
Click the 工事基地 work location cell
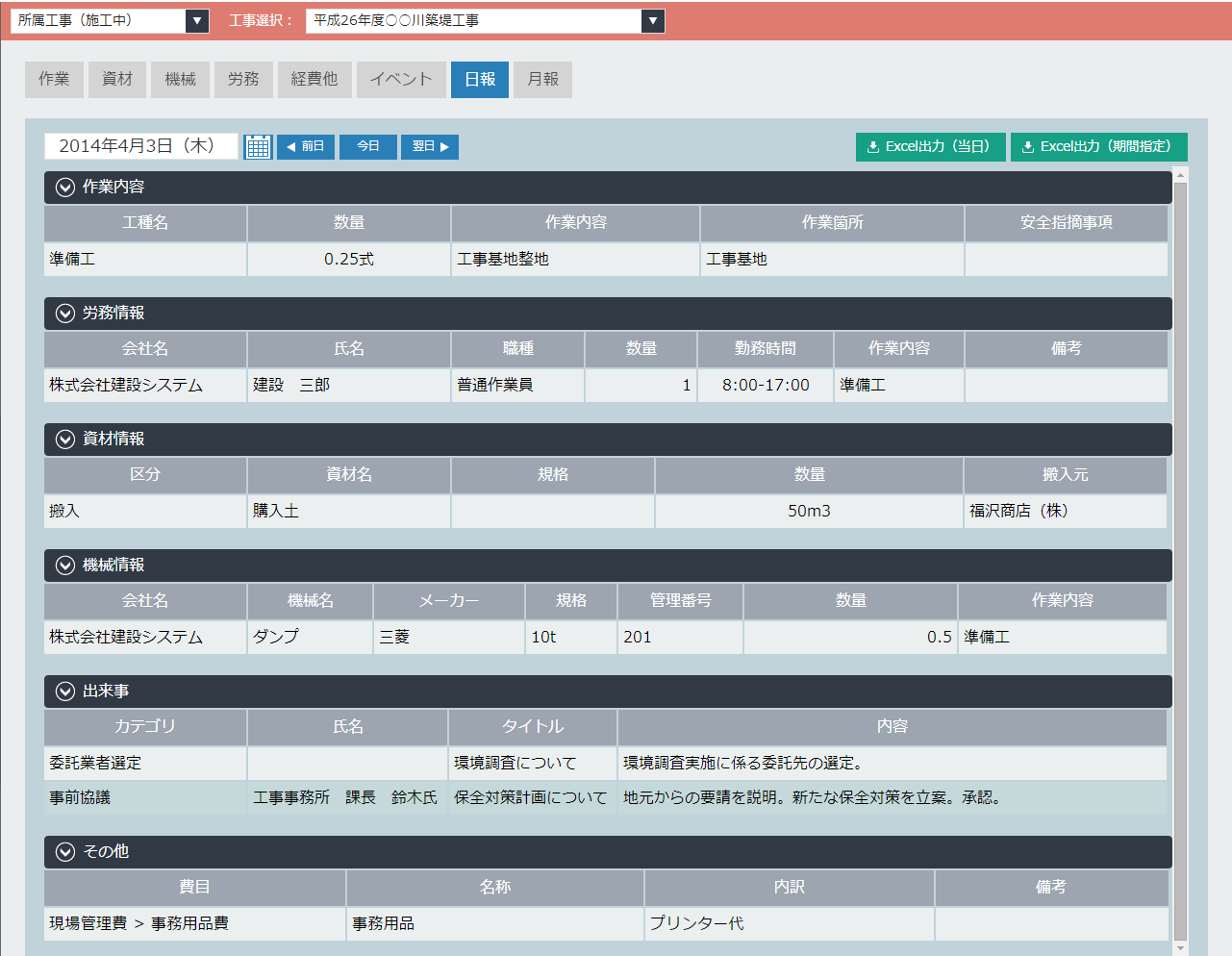[x=832, y=260]
